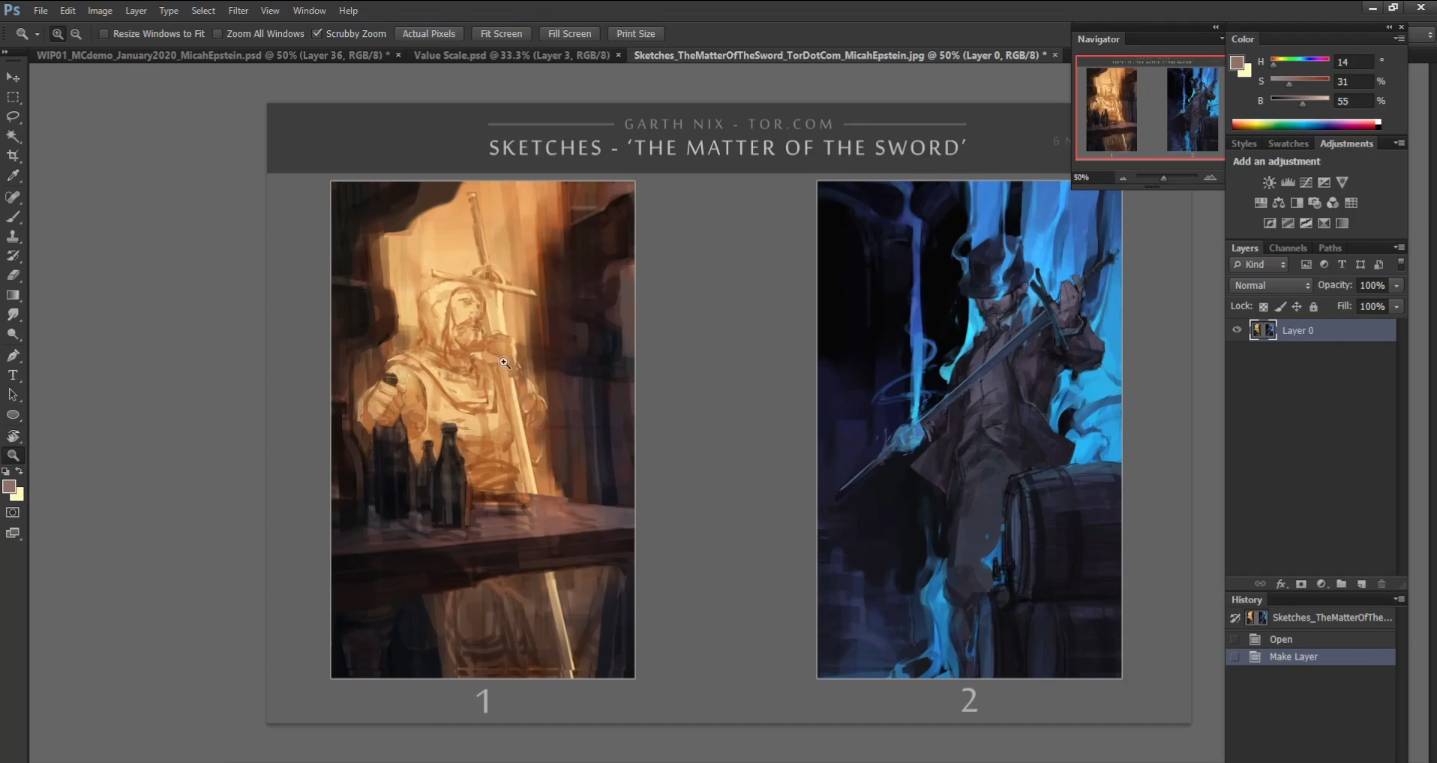Image resolution: width=1437 pixels, height=763 pixels.
Task: Open the Filter menu
Action: point(238,11)
